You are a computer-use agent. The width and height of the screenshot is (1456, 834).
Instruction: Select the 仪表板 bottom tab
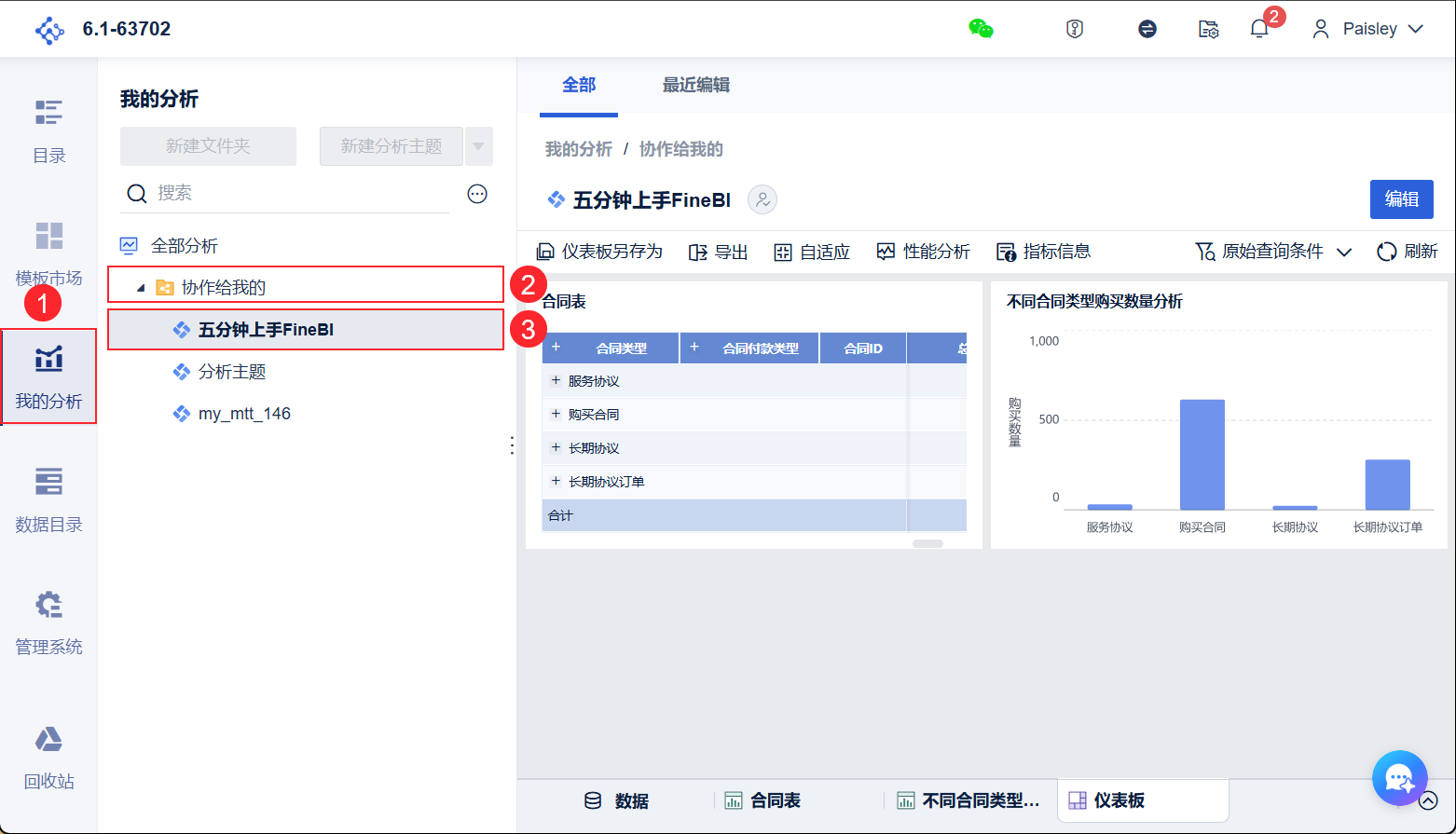[1143, 800]
